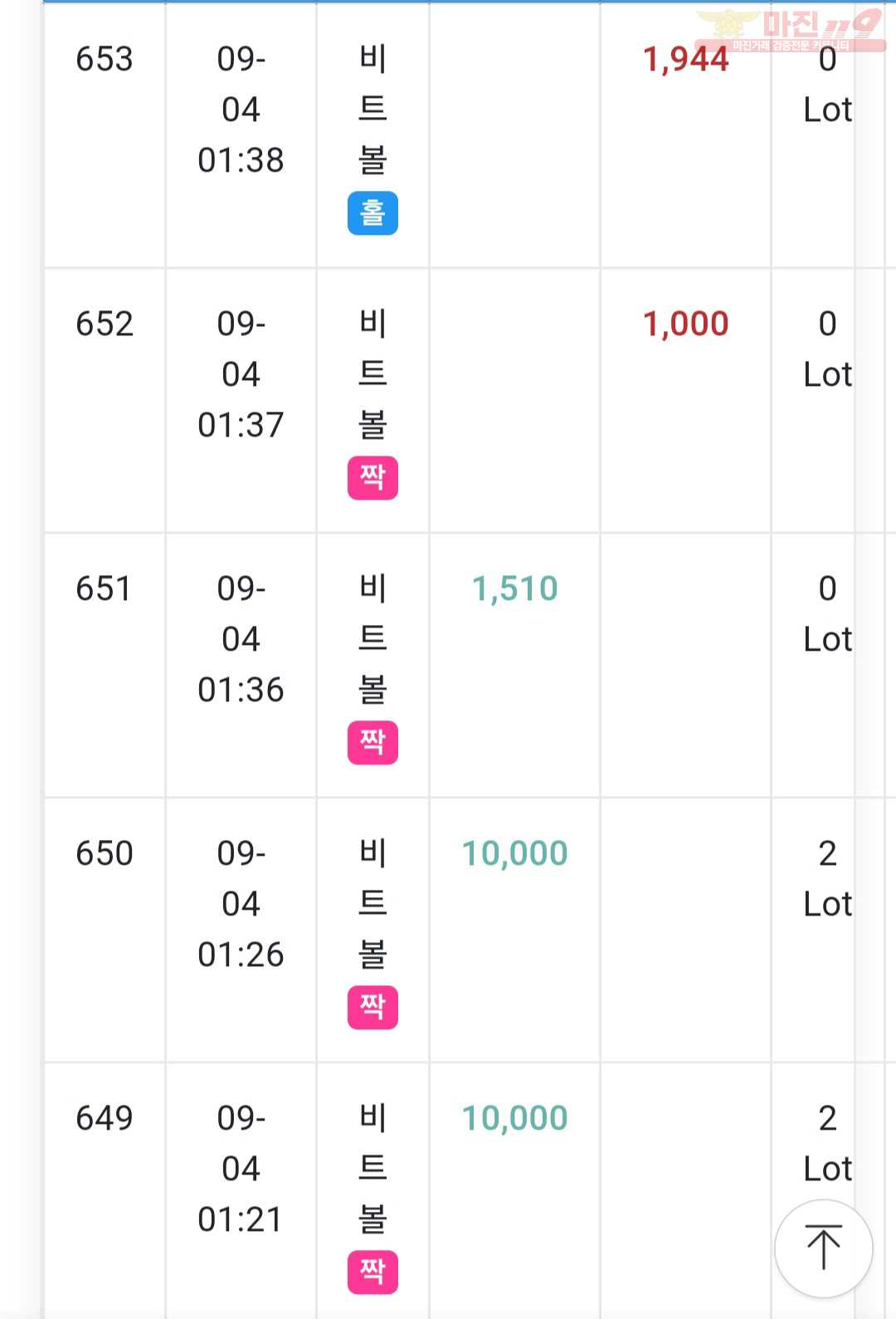Select row number 649
Image resolution: width=896 pixels, height=1319 pixels.
(x=105, y=1118)
